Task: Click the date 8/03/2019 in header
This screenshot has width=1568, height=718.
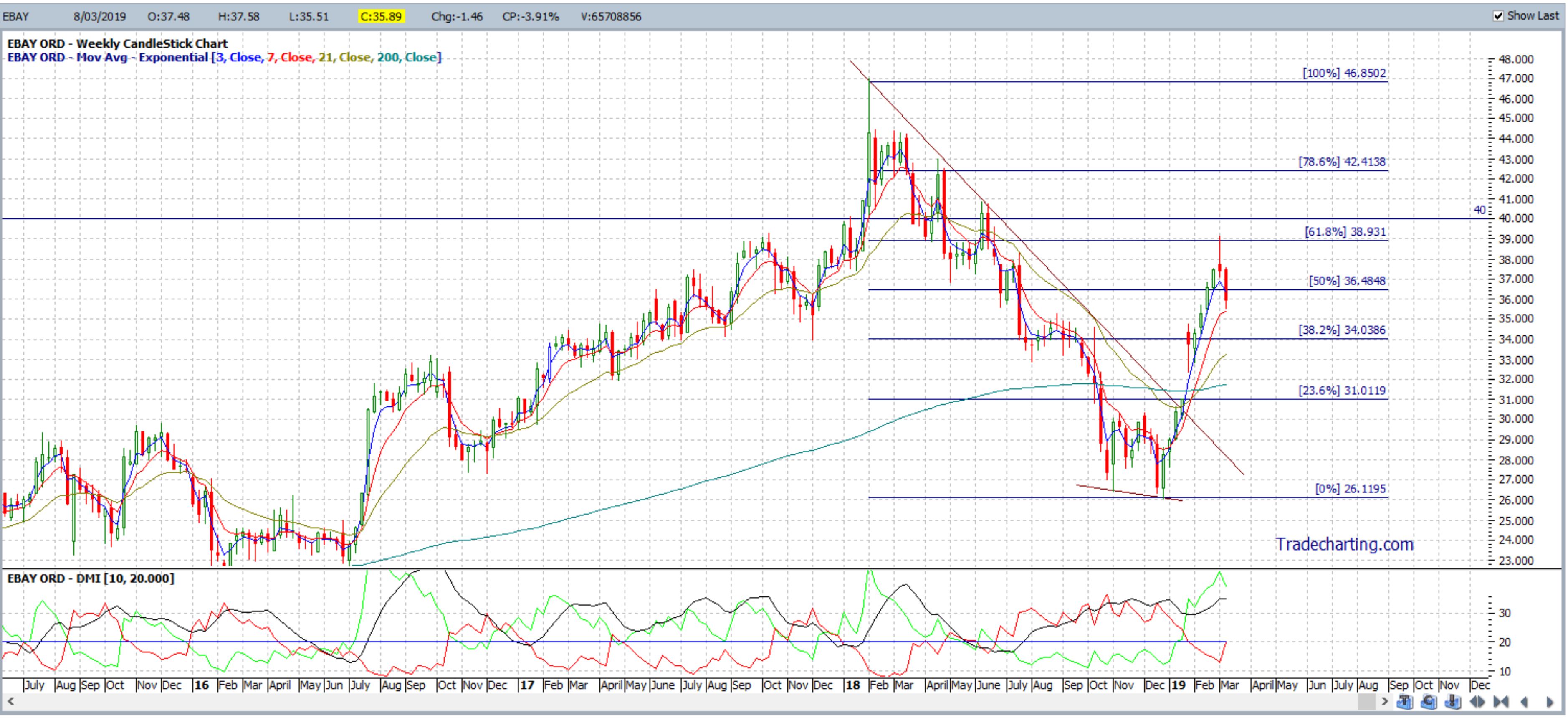Action: point(100,16)
